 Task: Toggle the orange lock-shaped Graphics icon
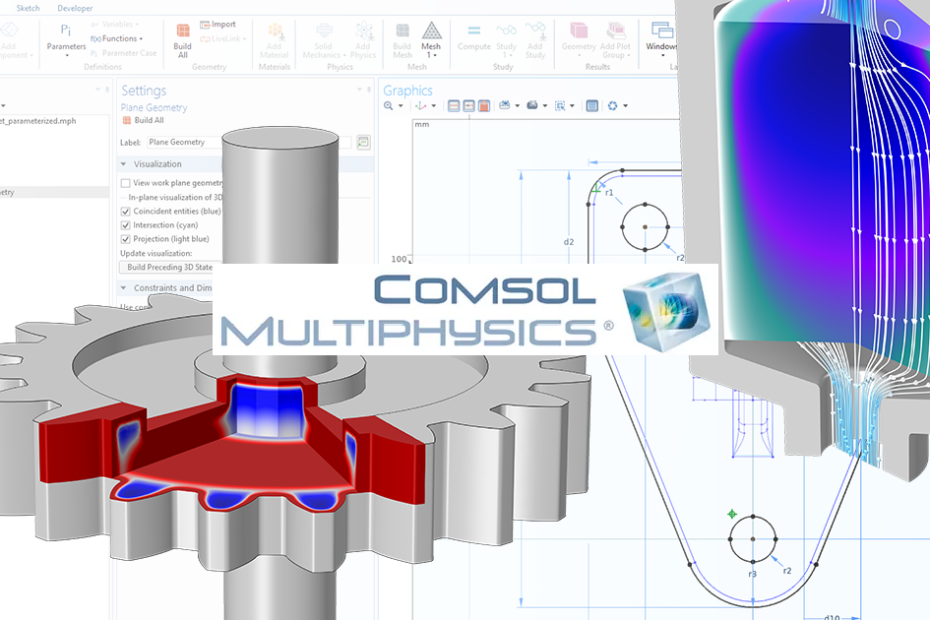point(484,106)
